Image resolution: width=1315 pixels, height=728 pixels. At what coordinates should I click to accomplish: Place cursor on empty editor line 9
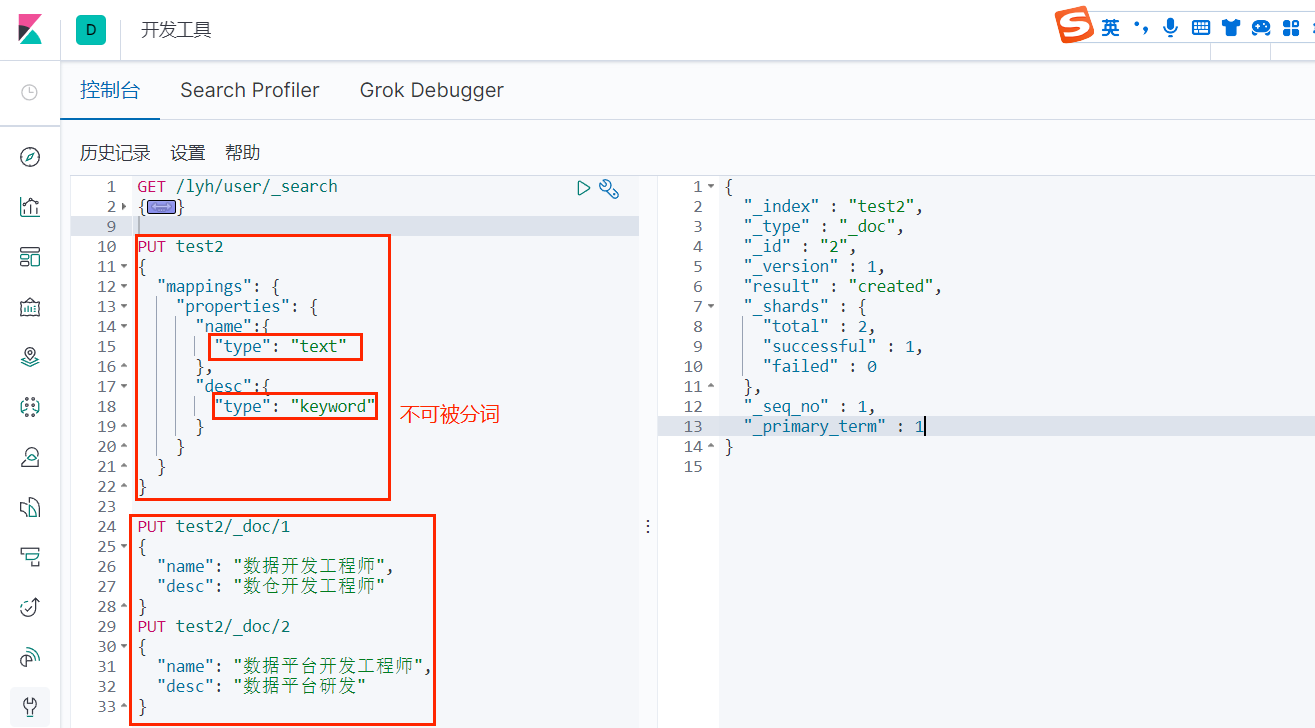(x=385, y=226)
